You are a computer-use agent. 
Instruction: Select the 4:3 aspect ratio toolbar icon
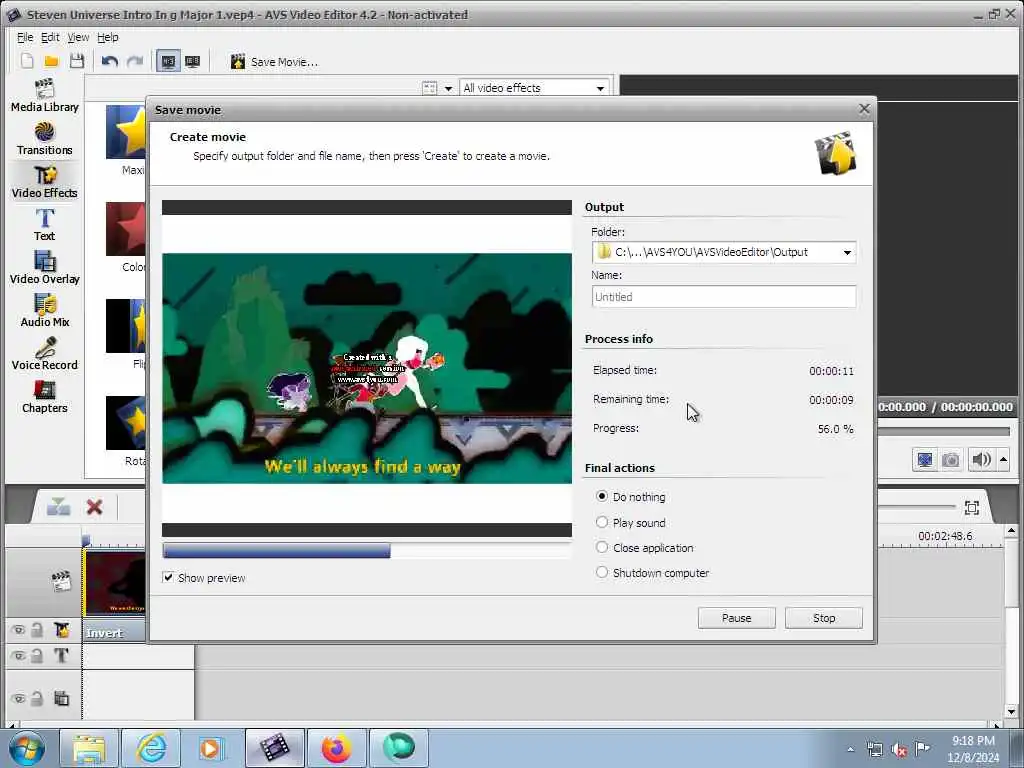pos(168,61)
